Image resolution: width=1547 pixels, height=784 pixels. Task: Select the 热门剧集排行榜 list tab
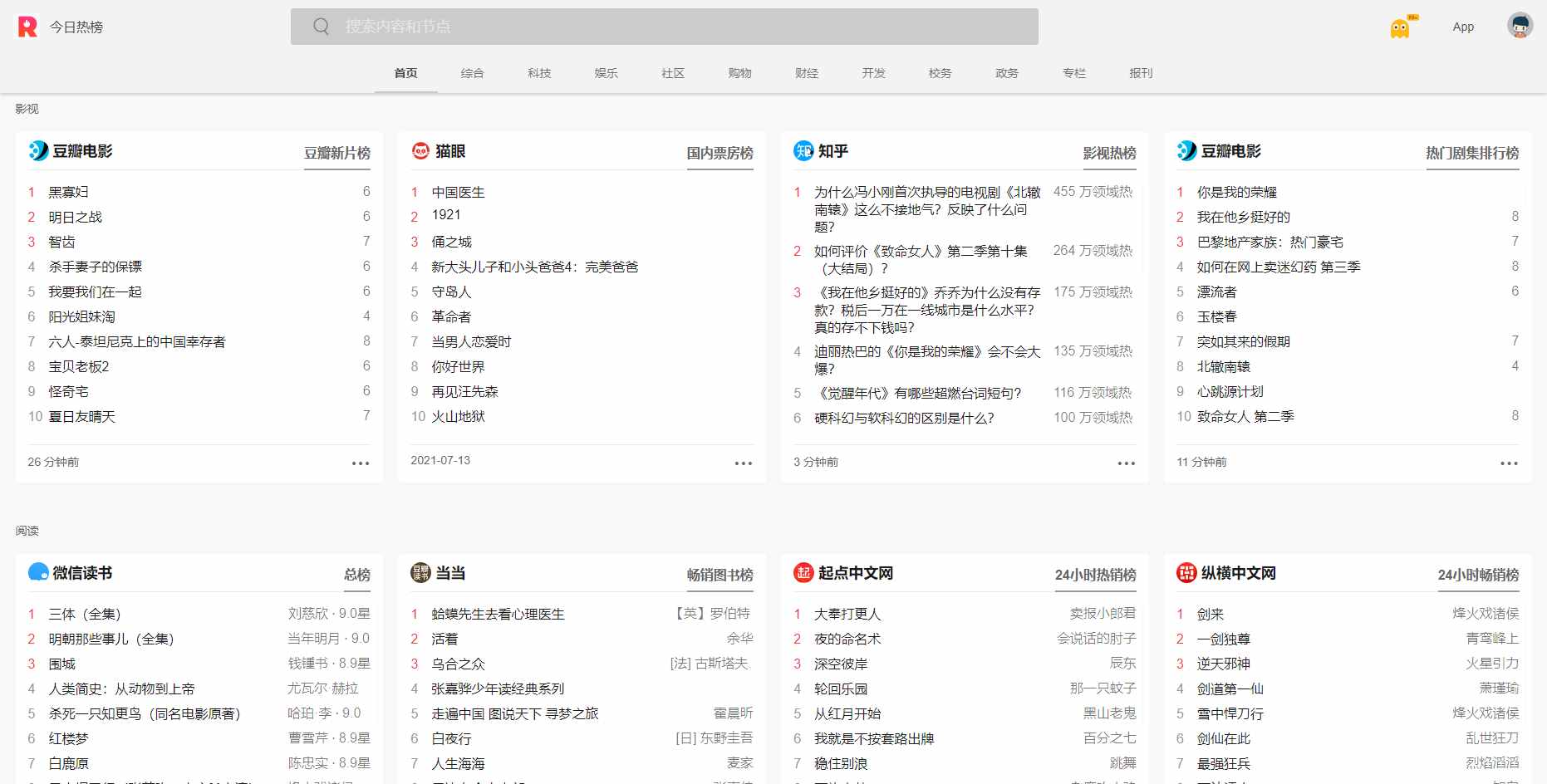point(1472,153)
